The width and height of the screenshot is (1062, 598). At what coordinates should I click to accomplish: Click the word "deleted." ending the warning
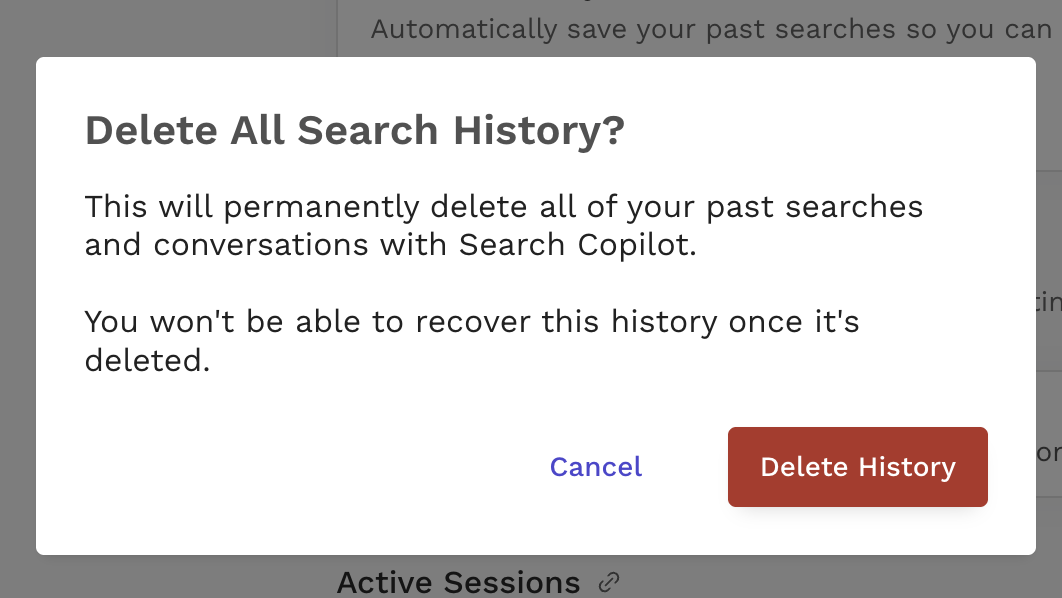pyautogui.click(x=147, y=361)
